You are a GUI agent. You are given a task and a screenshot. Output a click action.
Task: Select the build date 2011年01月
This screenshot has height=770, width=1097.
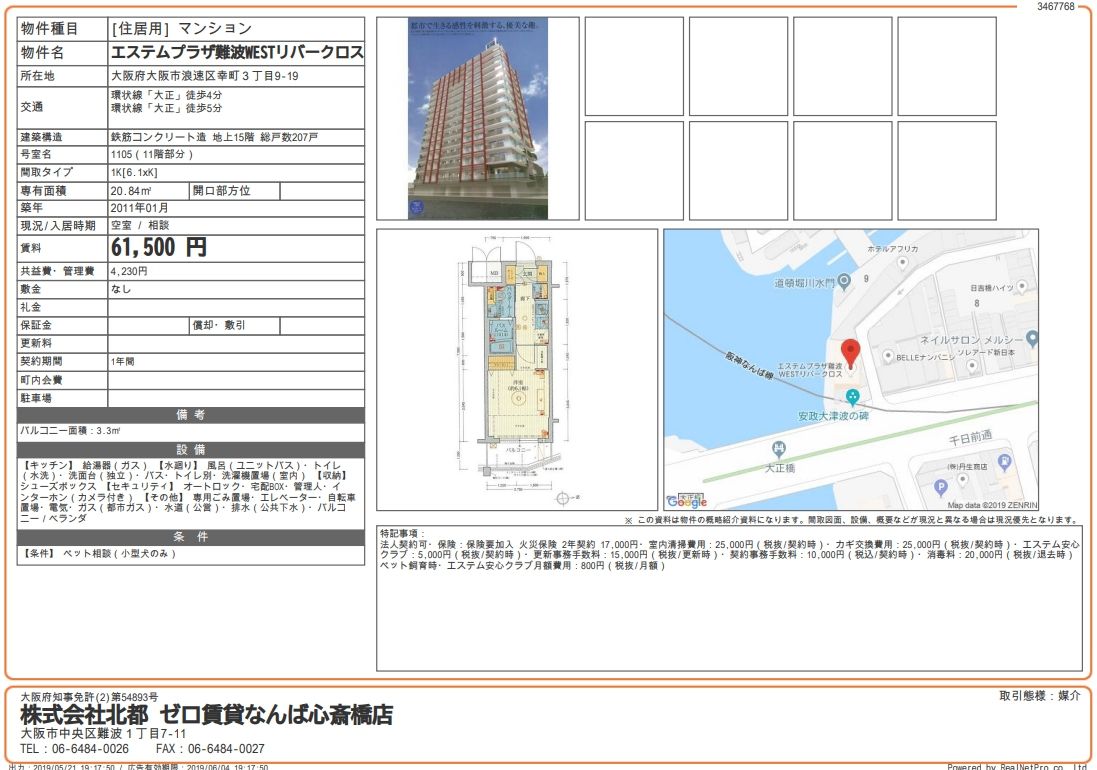click(x=139, y=208)
